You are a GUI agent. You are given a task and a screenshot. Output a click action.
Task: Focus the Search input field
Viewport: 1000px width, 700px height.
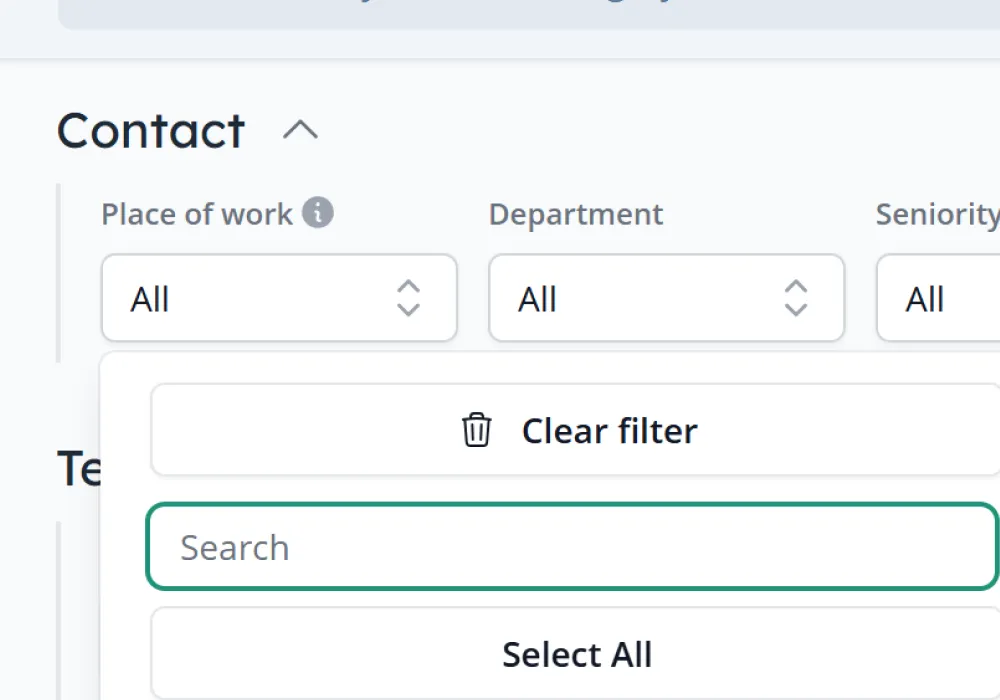(573, 546)
